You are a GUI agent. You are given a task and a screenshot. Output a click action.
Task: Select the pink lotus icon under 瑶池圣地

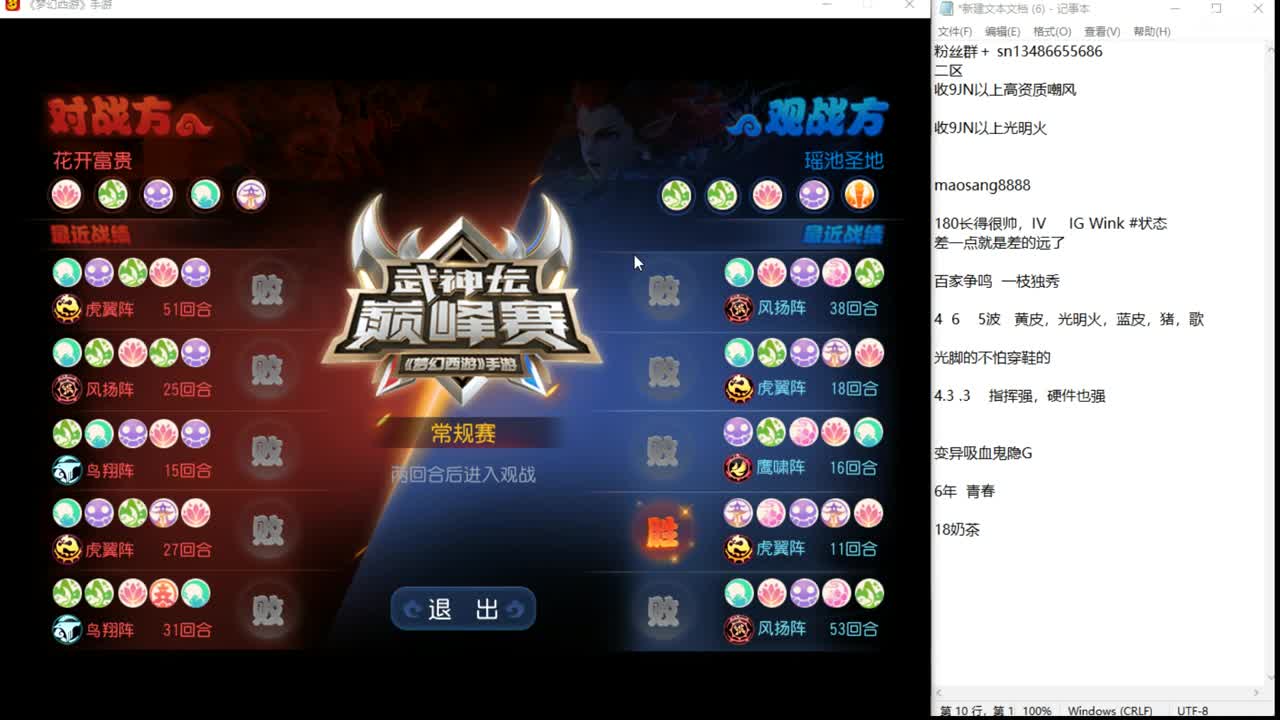767,194
